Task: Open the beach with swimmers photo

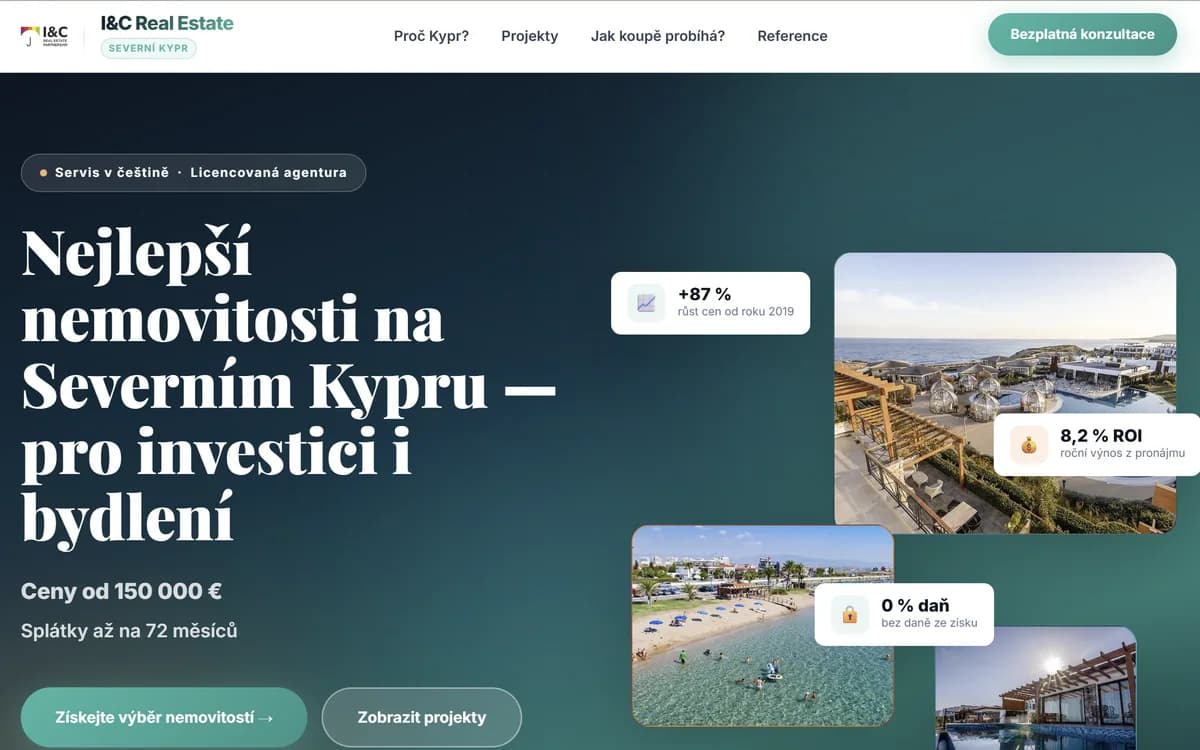Action: [x=762, y=625]
